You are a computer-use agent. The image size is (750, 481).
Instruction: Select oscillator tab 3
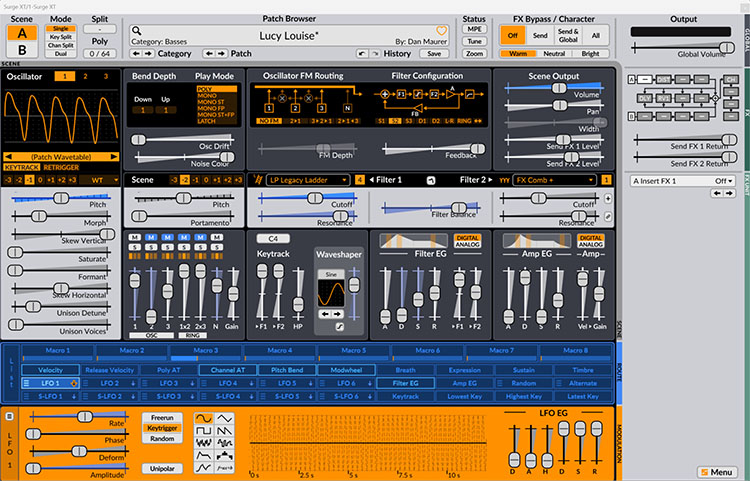point(106,76)
